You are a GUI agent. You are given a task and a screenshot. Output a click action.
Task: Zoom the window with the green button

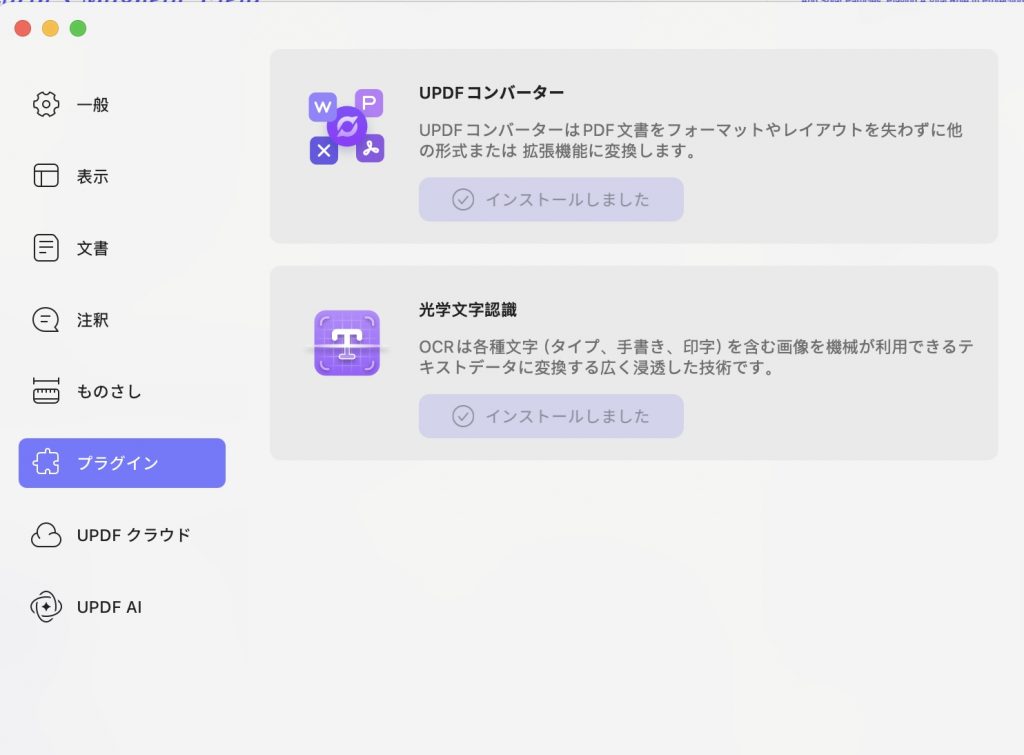coord(78,28)
